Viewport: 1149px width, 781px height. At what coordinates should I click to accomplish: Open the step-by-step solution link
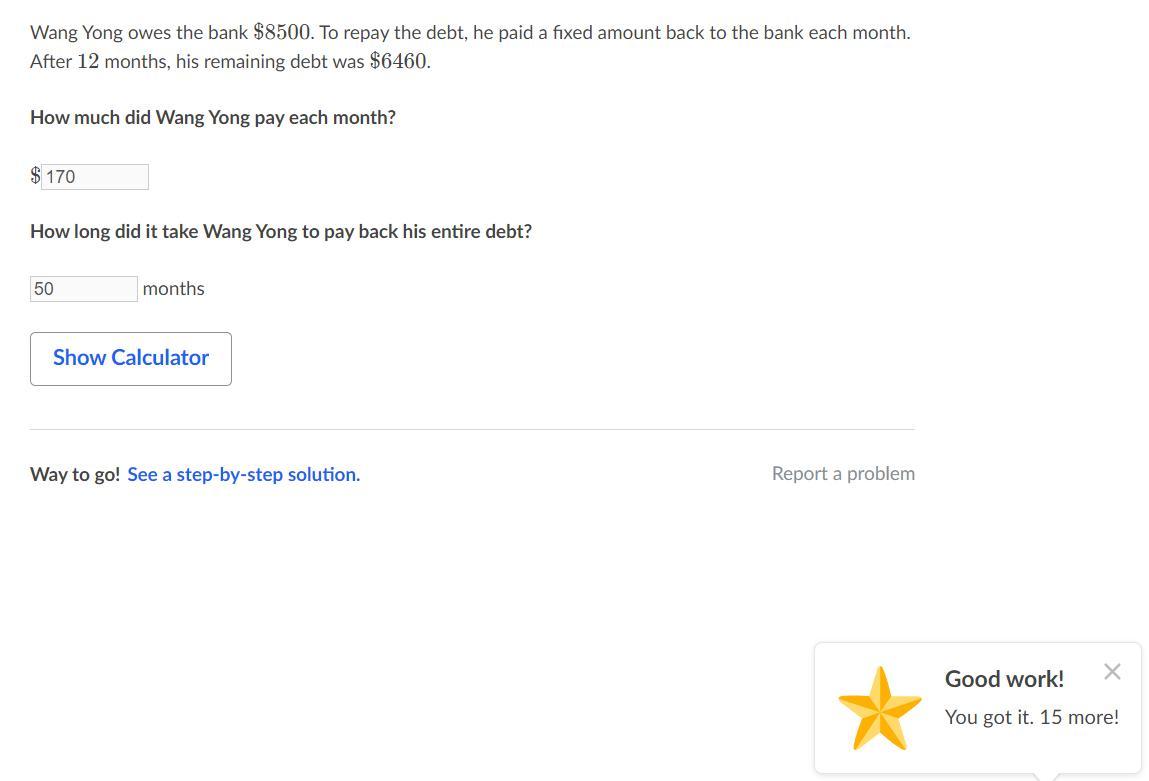pyautogui.click(x=243, y=475)
